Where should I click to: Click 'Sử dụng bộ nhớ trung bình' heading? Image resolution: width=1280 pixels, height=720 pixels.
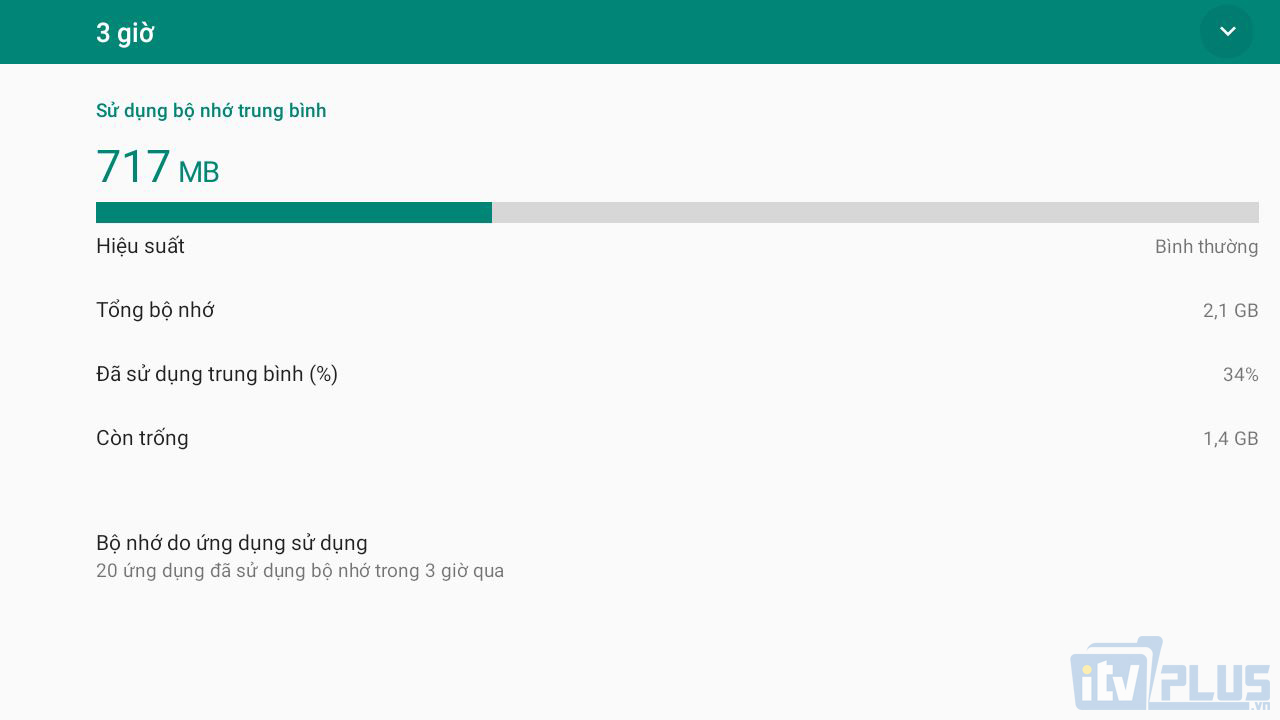211,111
